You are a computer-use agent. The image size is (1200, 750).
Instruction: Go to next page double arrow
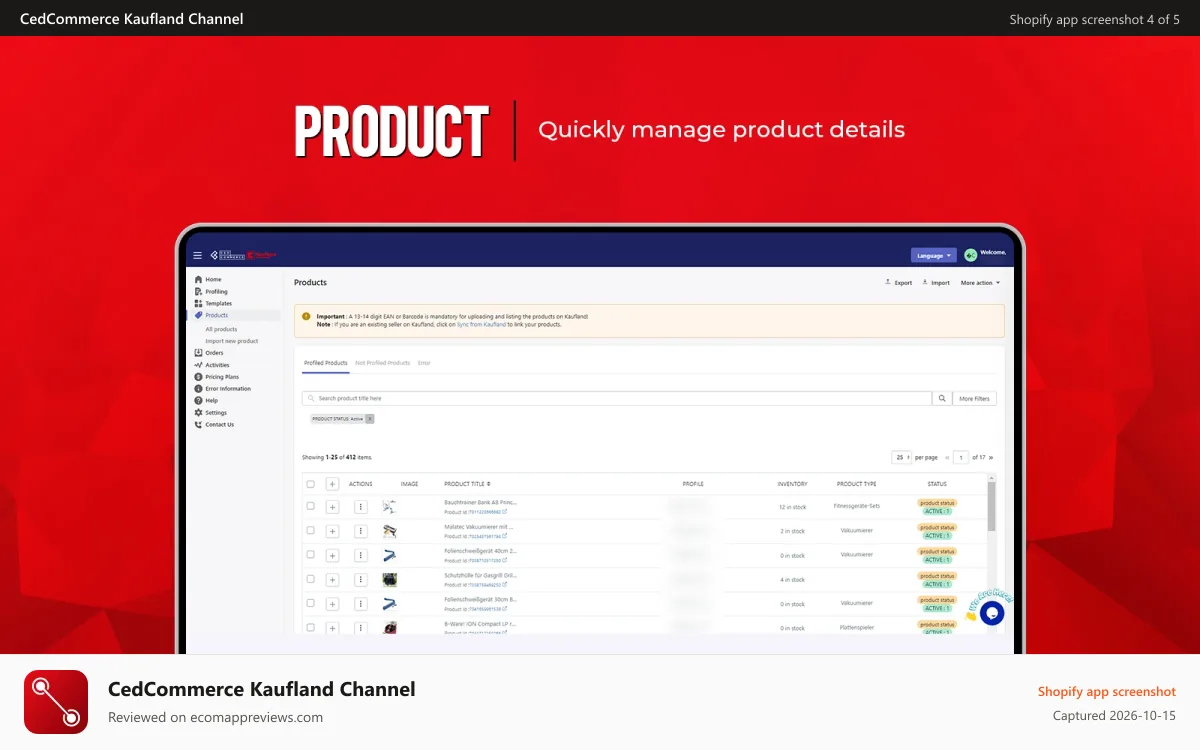coord(991,457)
